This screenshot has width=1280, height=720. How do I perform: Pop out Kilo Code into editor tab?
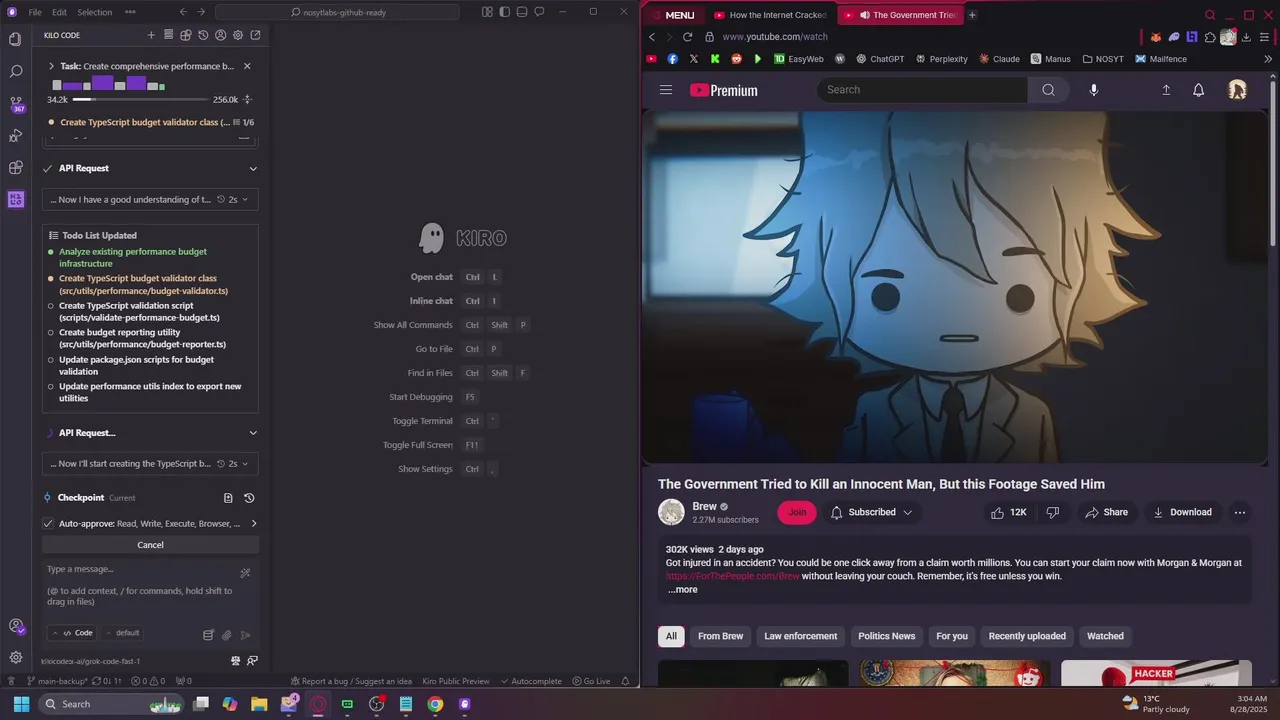coord(255,35)
